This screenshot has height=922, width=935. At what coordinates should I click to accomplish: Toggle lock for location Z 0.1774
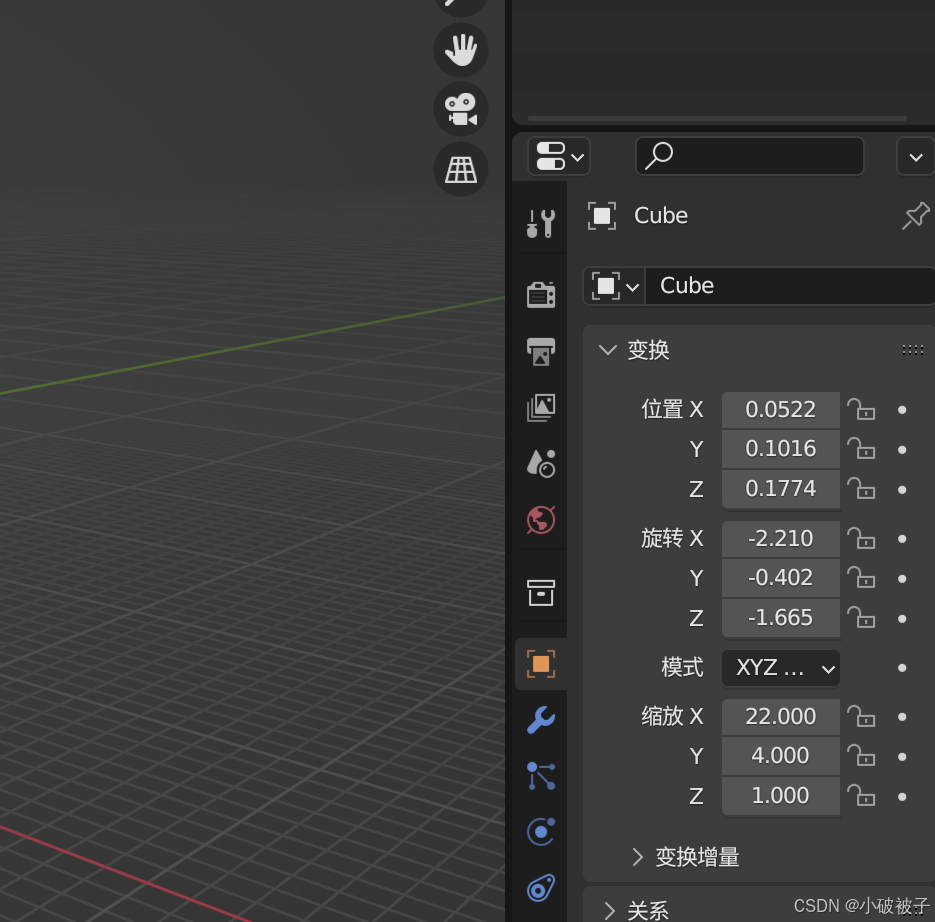(862, 489)
